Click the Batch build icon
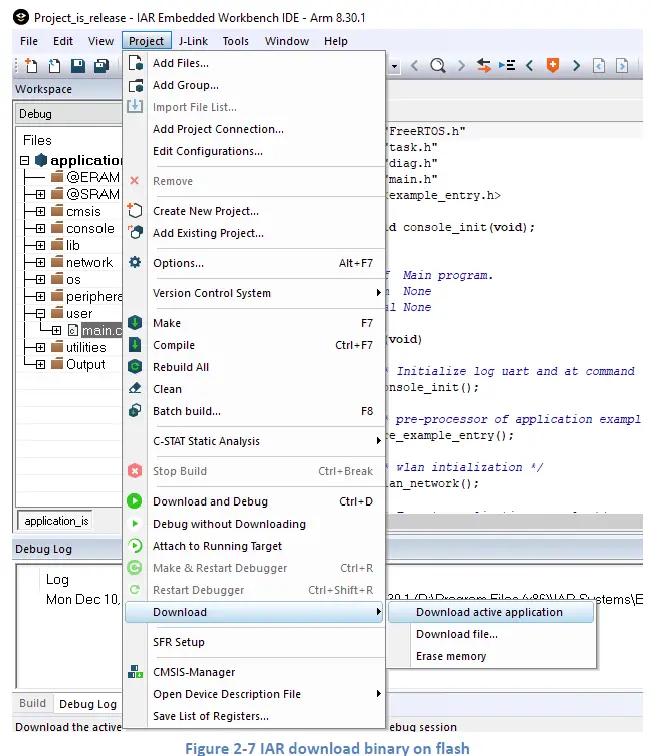The width and height of the screenshot is (652, 756). point(135,411)
